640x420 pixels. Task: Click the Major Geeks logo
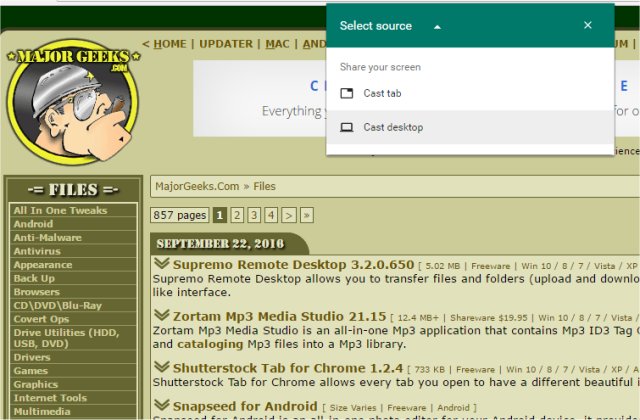pyautogui.click(x=73, y=102)
